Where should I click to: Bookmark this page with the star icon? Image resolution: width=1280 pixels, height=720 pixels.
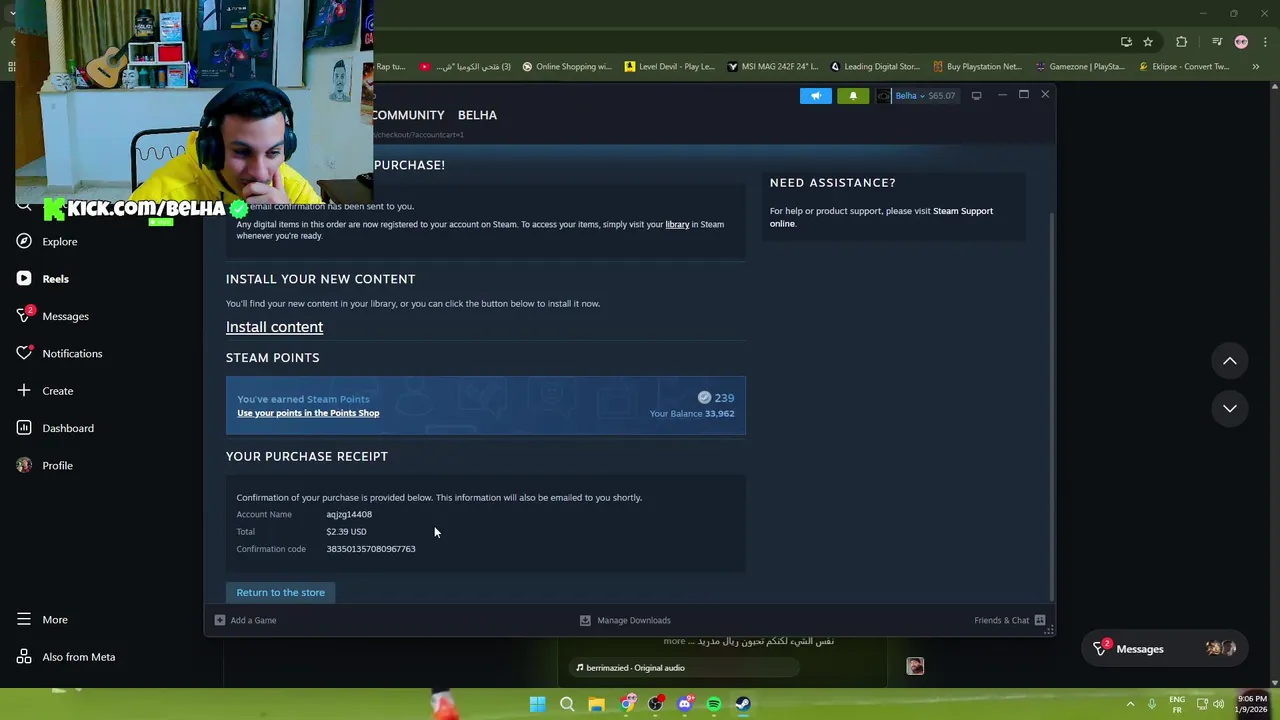click(1148, 42)
